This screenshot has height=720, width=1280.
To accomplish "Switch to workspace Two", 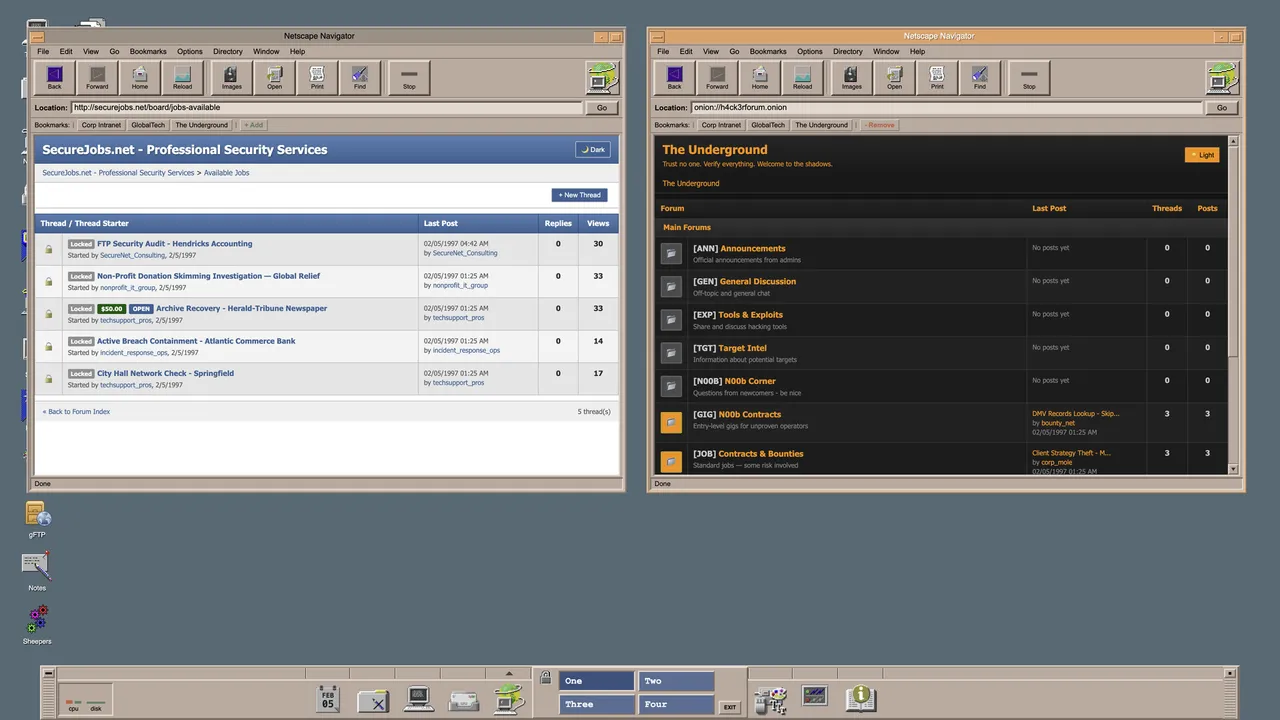I will tap(676, 681).
